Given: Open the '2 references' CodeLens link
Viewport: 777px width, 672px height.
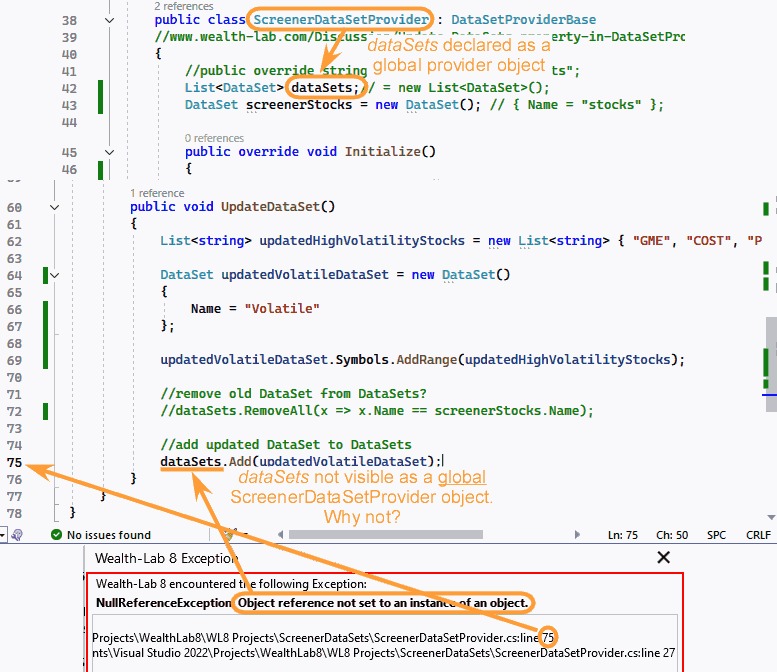Looking at the screenshot, I should pos(184,5).
